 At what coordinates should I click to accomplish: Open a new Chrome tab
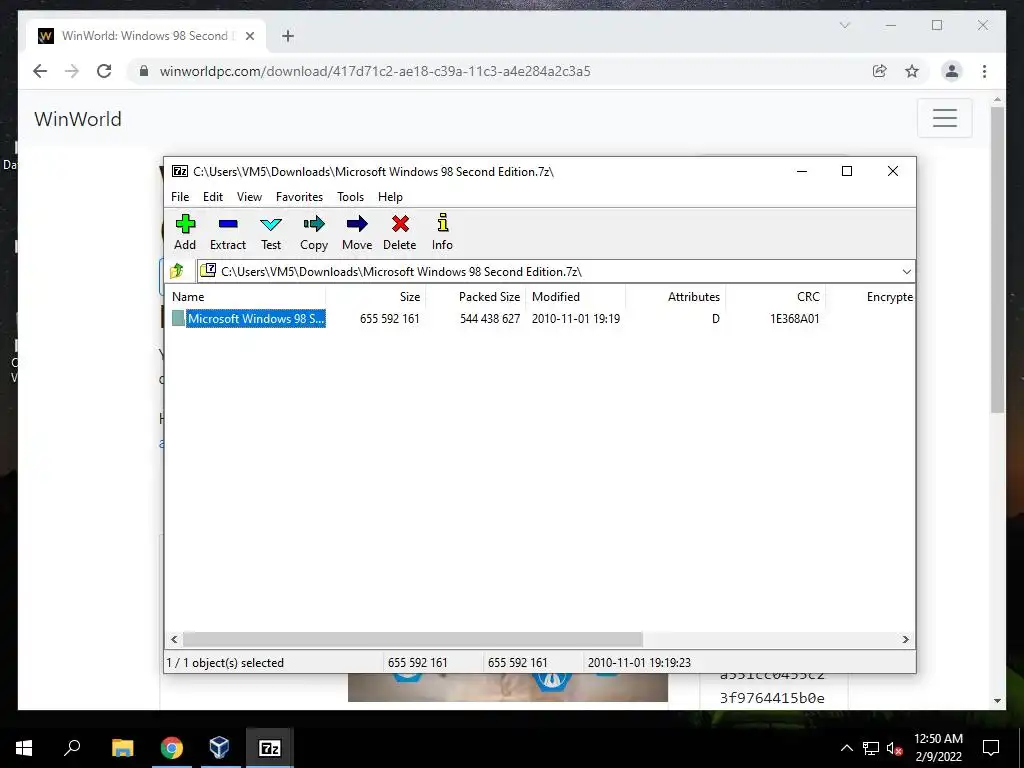coord(288,36)
